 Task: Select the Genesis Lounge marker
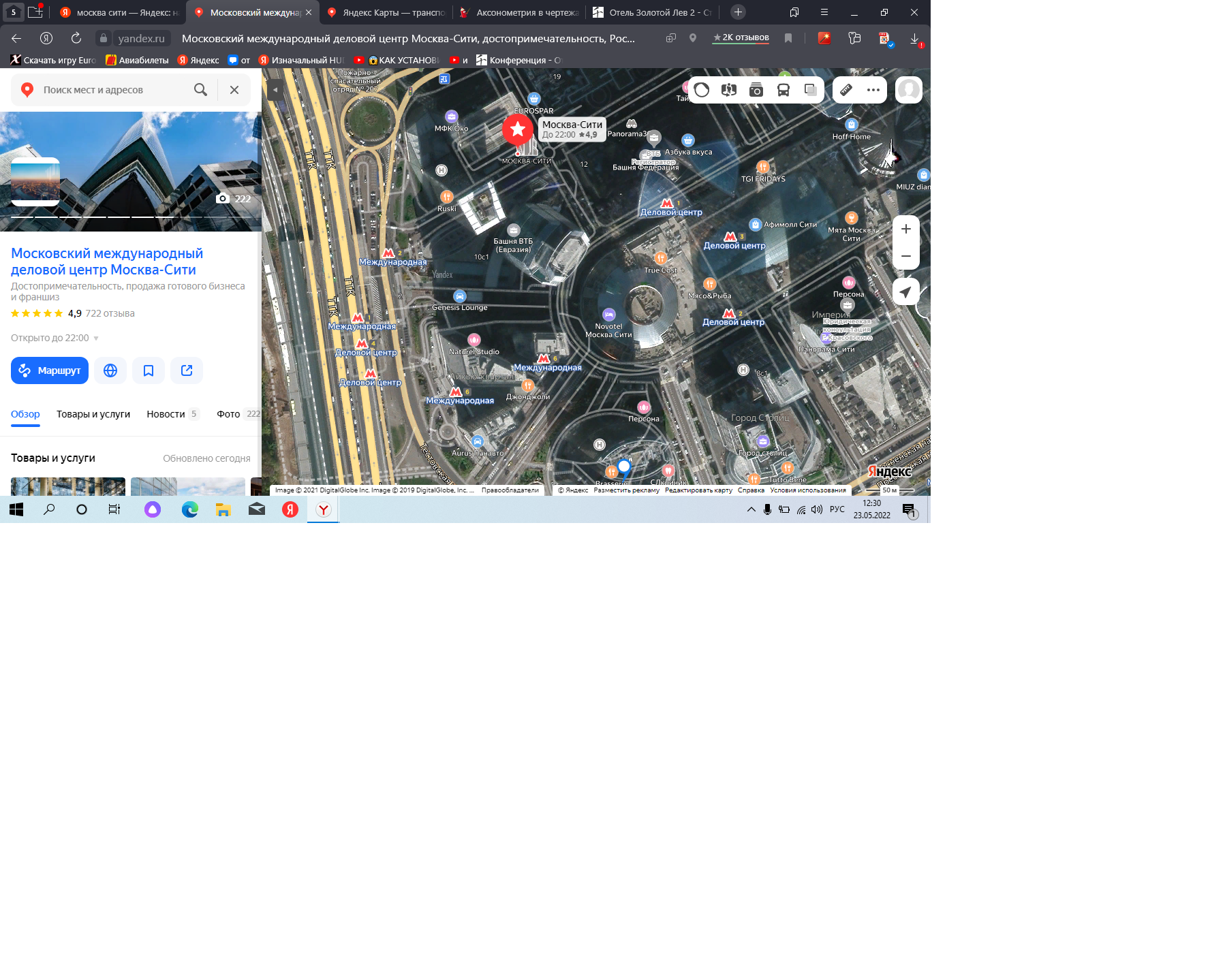(x=460, y=296)
